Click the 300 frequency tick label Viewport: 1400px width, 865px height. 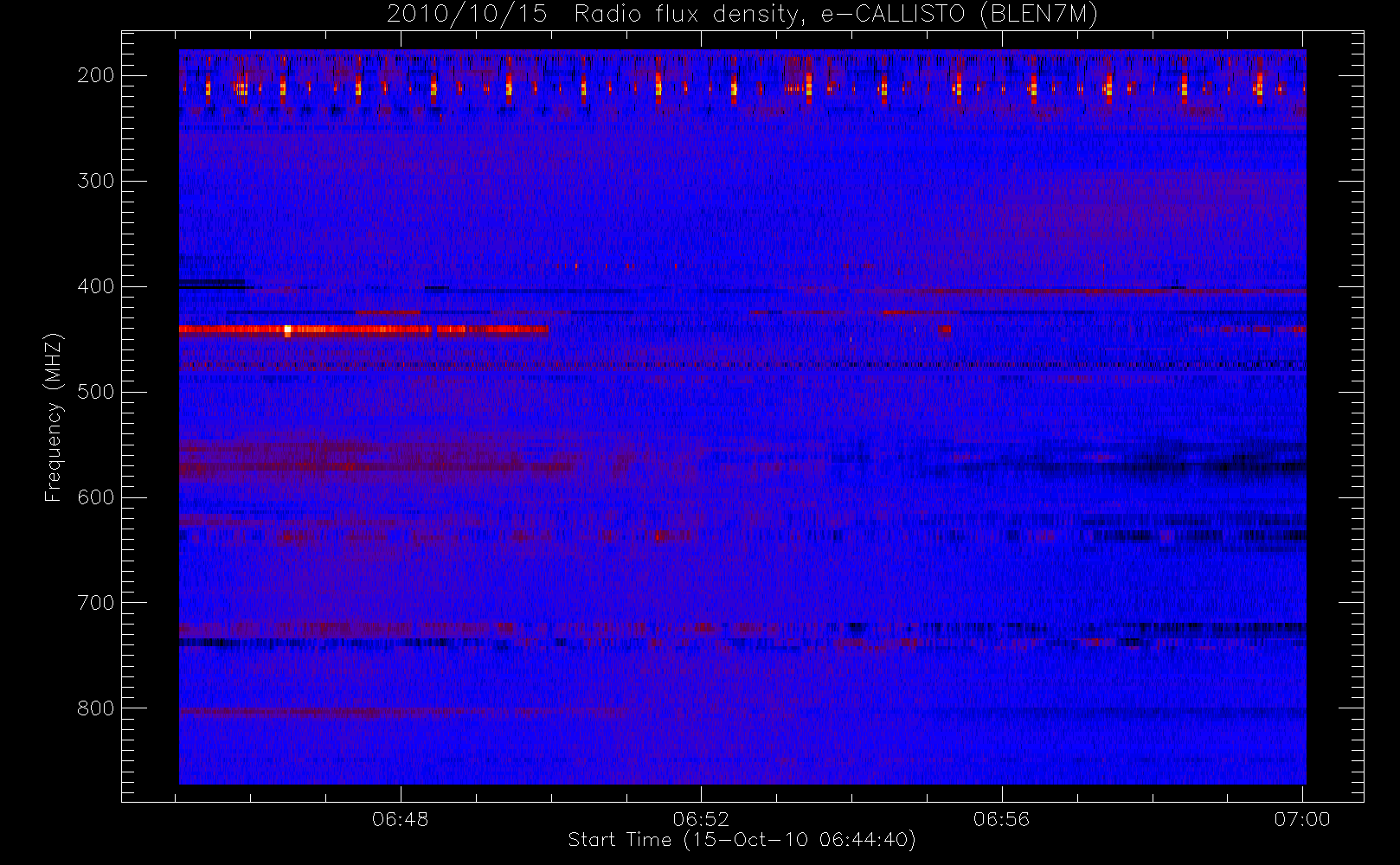pos(95,181)
